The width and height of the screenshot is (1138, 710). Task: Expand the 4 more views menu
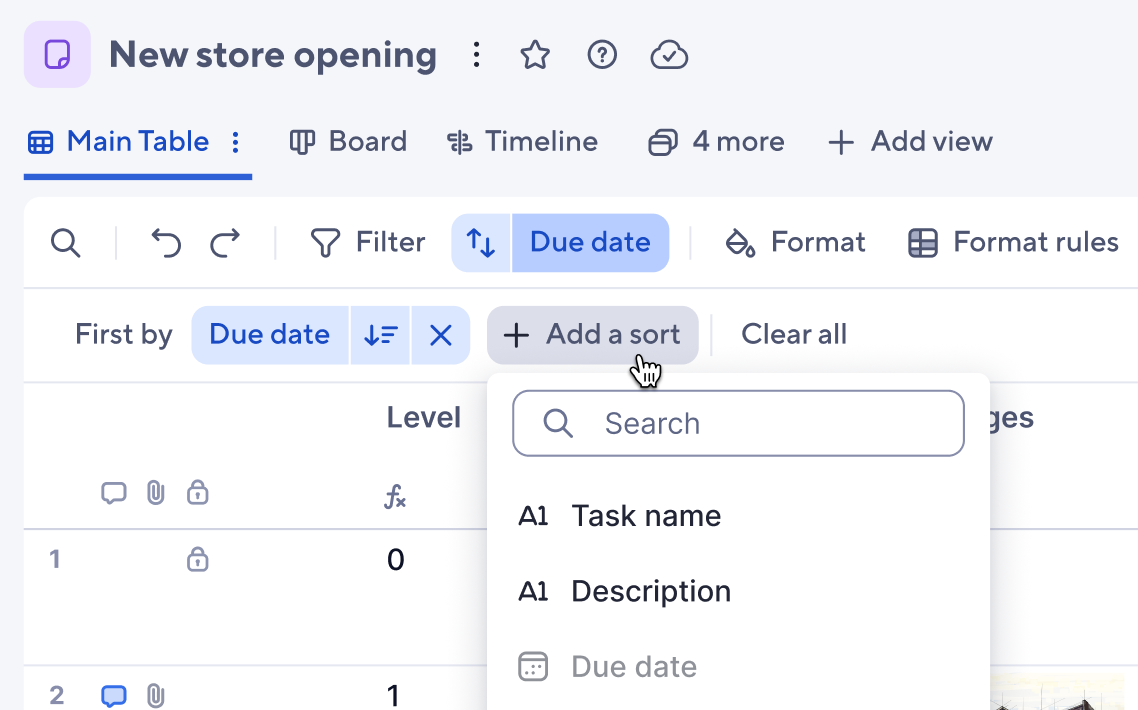point(716,142)
